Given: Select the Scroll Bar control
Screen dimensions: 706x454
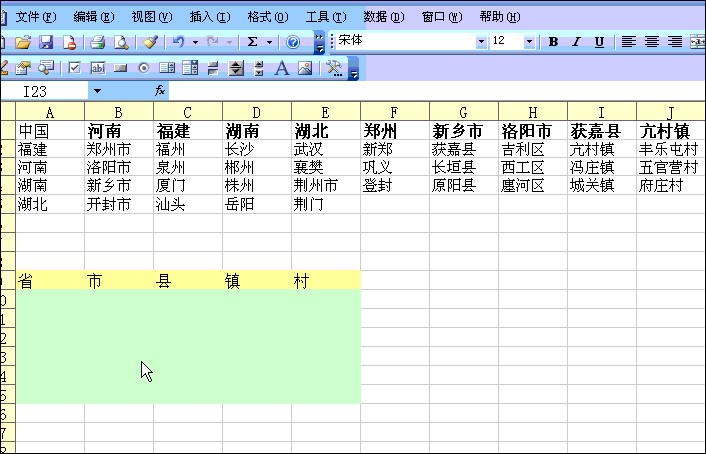Looking at the screenshot, I should coord(259,68).
